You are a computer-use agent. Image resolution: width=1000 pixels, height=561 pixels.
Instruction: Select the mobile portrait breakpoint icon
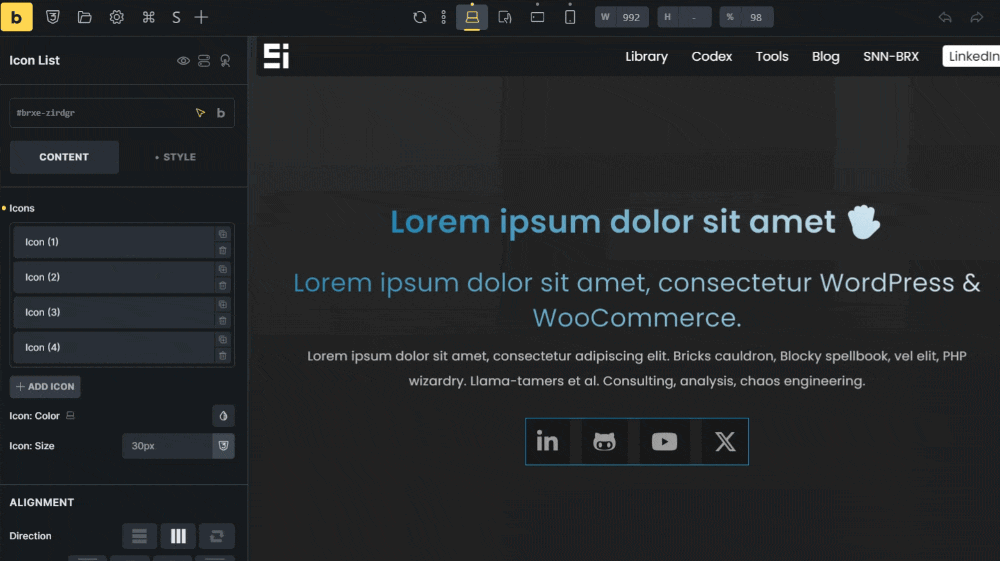click(570, 17)
